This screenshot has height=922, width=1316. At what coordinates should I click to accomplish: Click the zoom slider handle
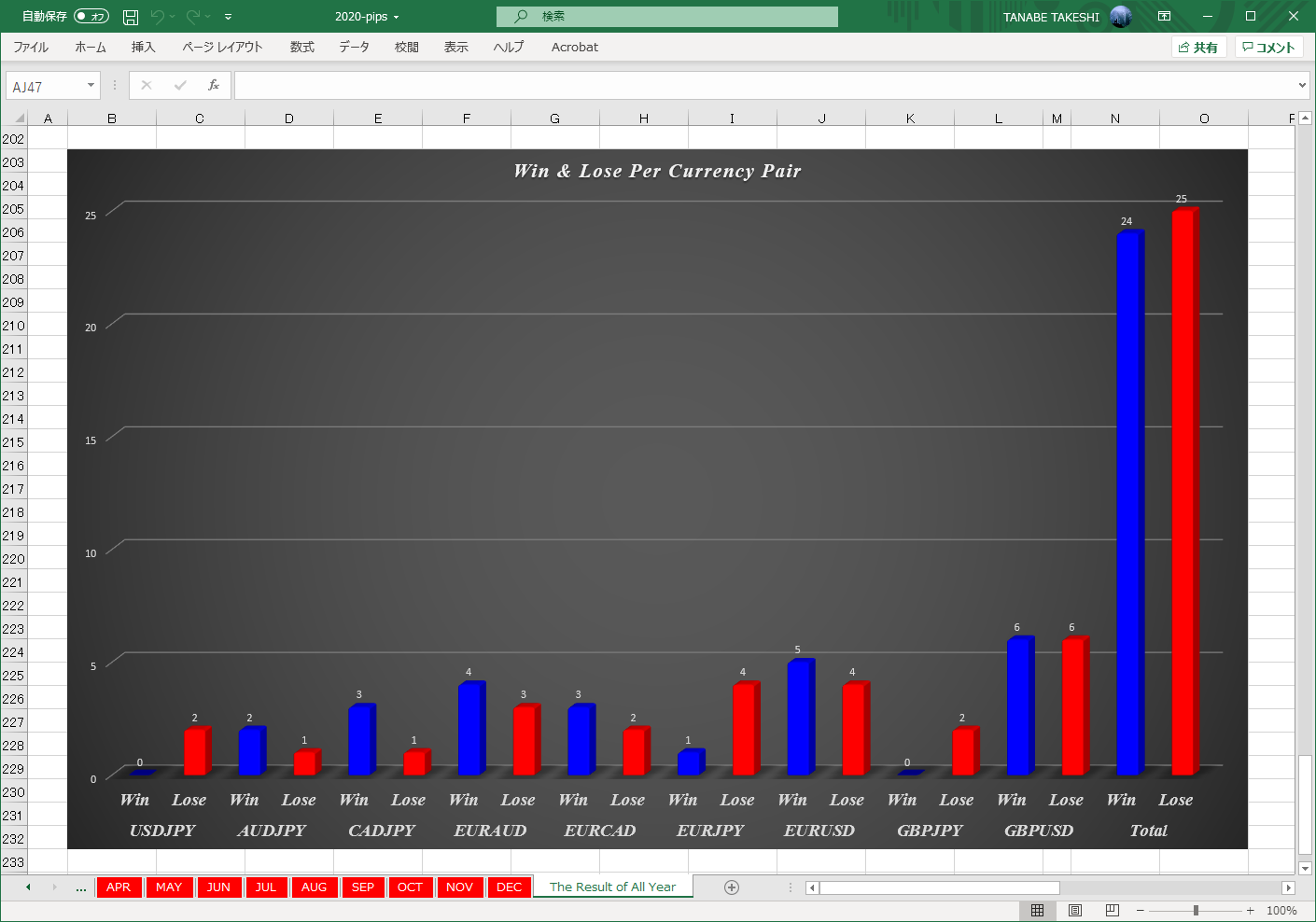tap(1196, 910)
